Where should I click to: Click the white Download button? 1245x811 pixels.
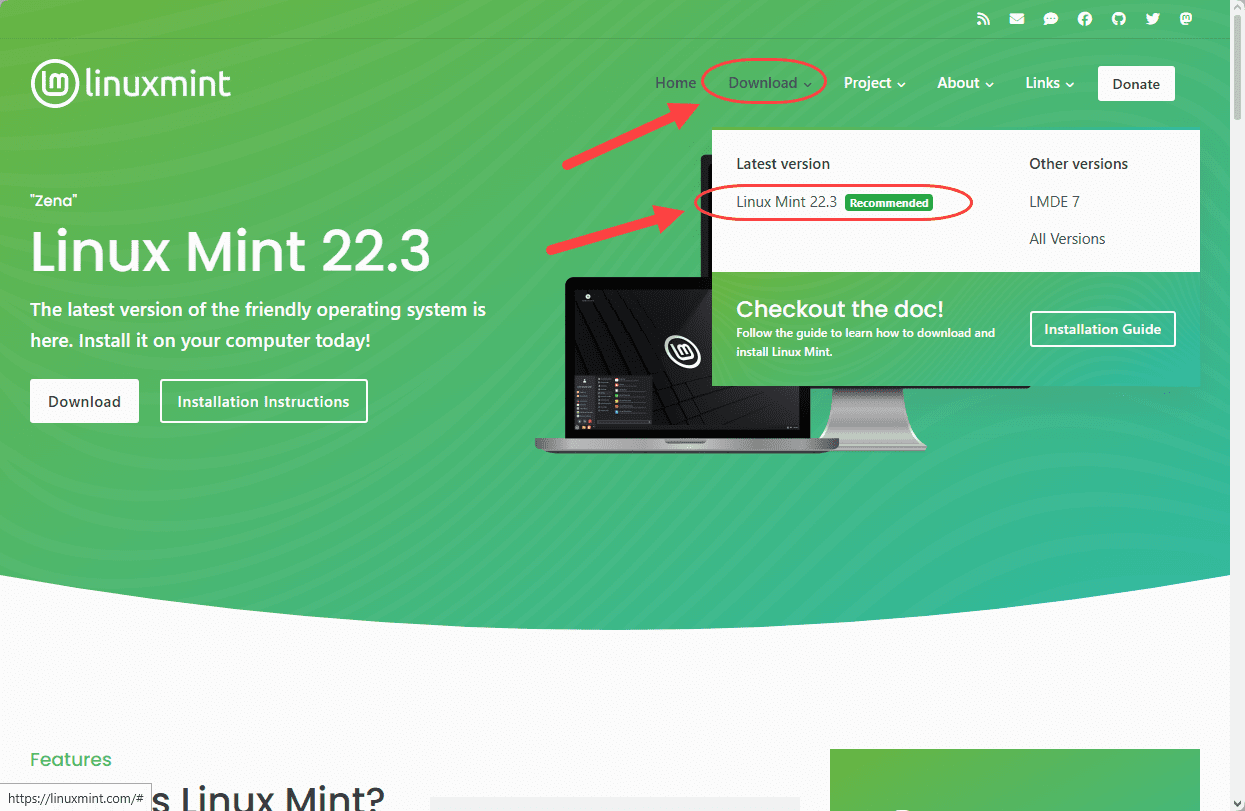pyautogui.click(x=85, y=401)
